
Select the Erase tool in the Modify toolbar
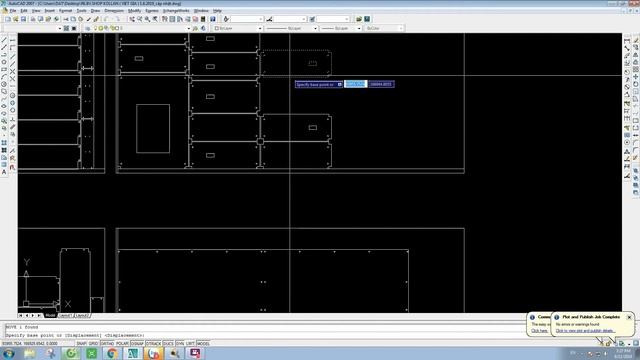pyautogui.click(x=636, y=40)
